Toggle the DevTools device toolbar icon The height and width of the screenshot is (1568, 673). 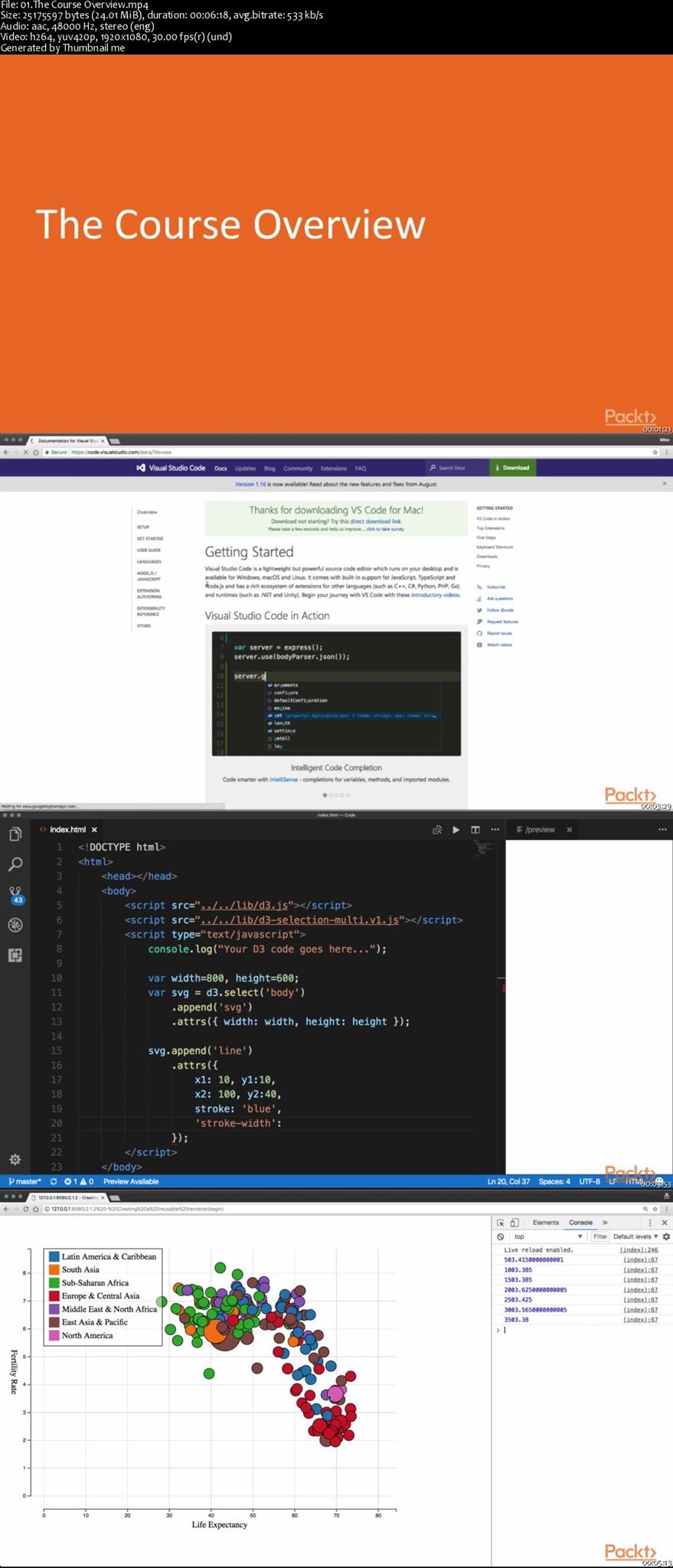tap(515, 1223)
